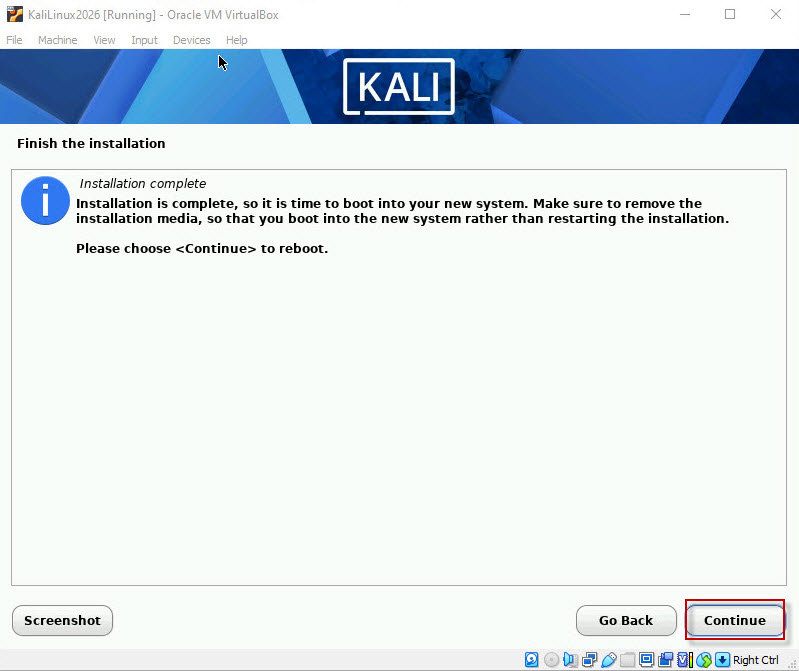The width and height of the screenshot is (799, 671).
Task: Maximize the VirtualBox window
Action: (730, 14)
